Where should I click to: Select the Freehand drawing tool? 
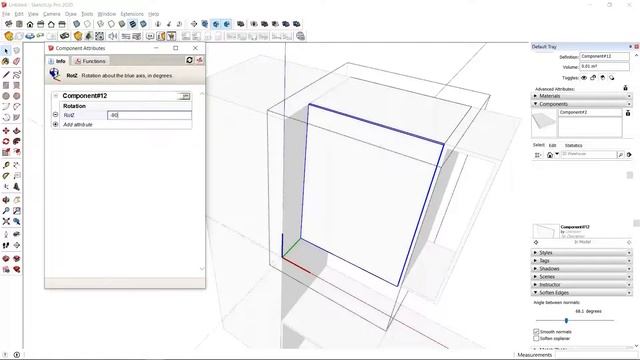tap(16, 75)
